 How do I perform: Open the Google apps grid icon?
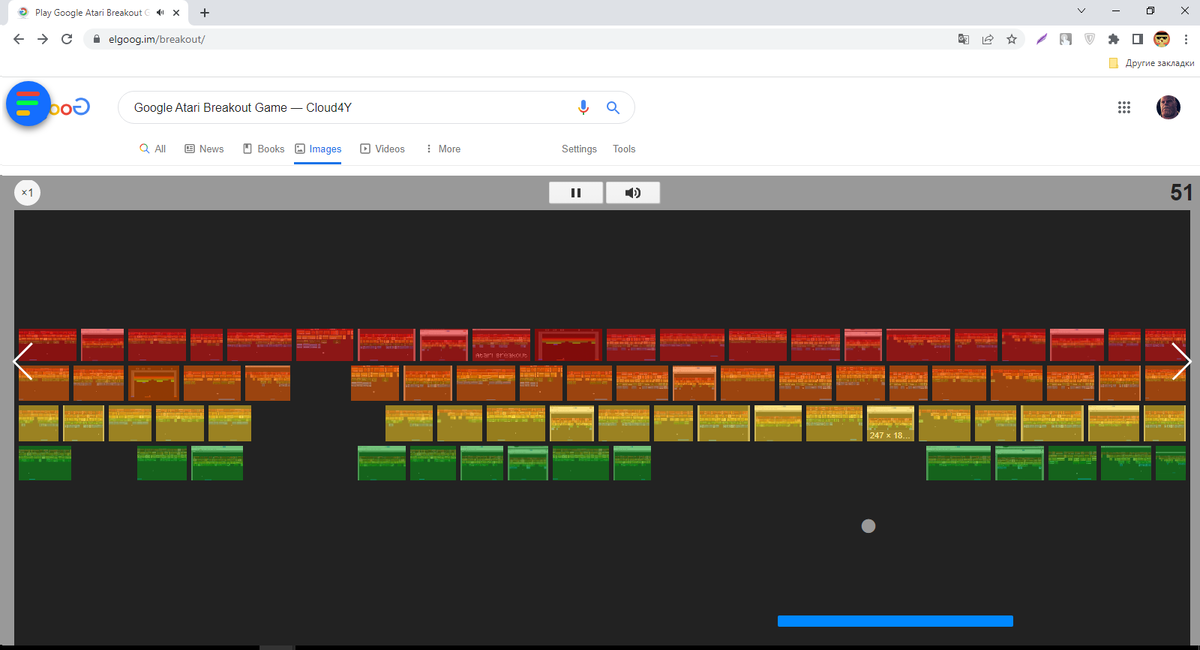coord(1124,108)
